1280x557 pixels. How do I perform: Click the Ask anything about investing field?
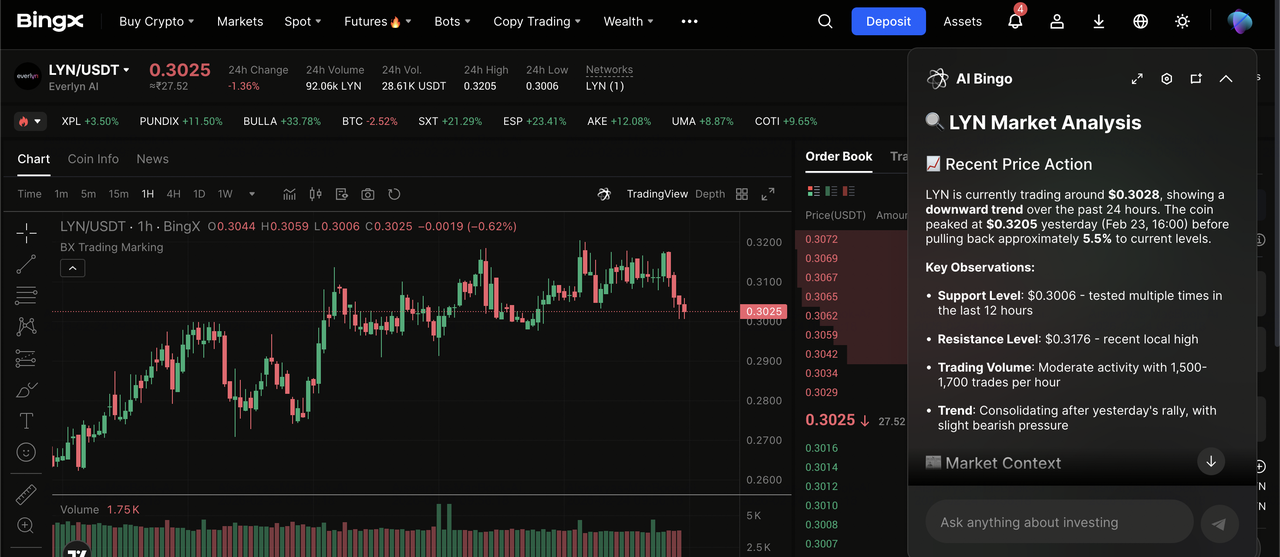point(1058,522)
